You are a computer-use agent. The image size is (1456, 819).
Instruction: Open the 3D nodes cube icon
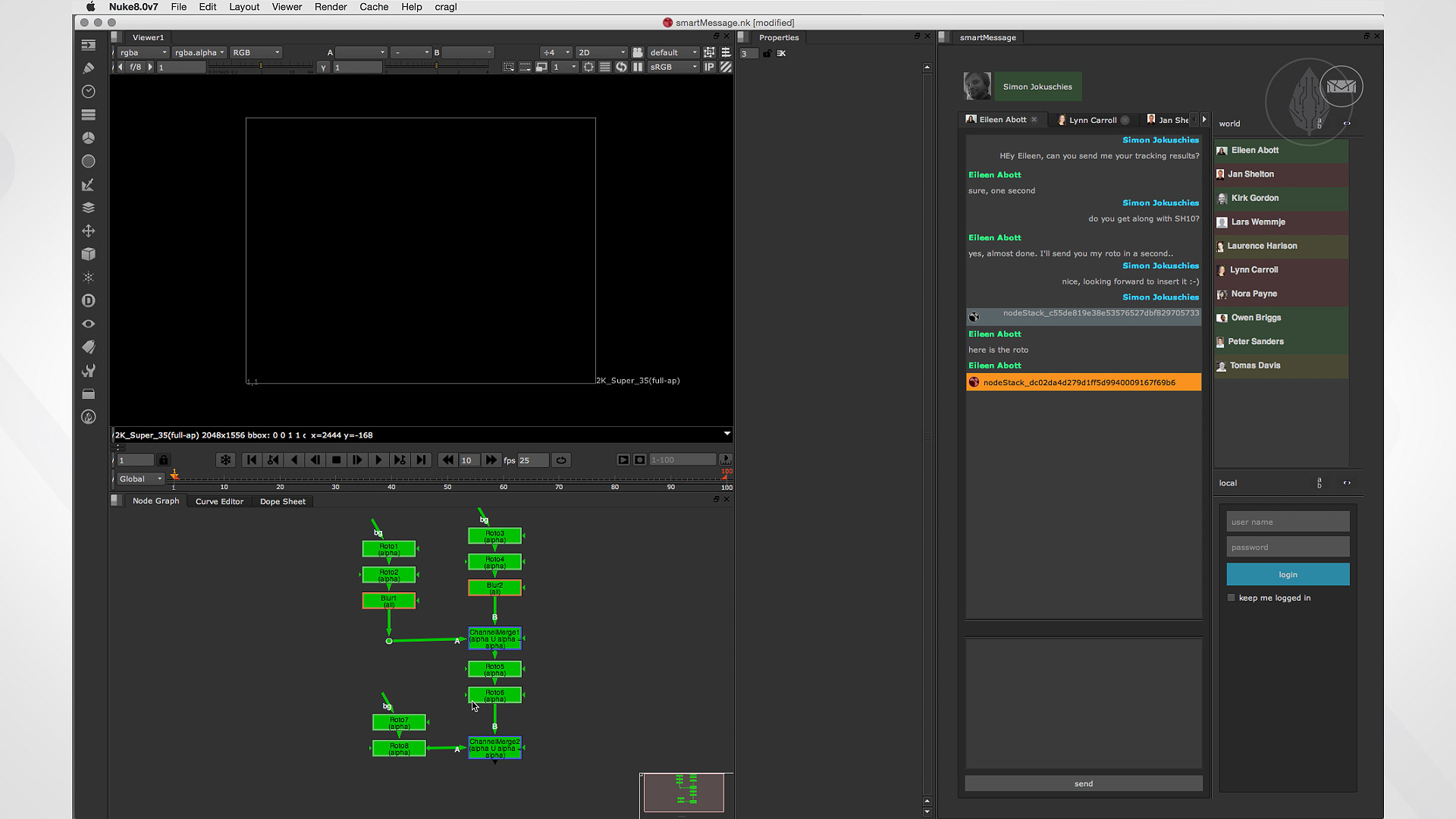point(88,254)
